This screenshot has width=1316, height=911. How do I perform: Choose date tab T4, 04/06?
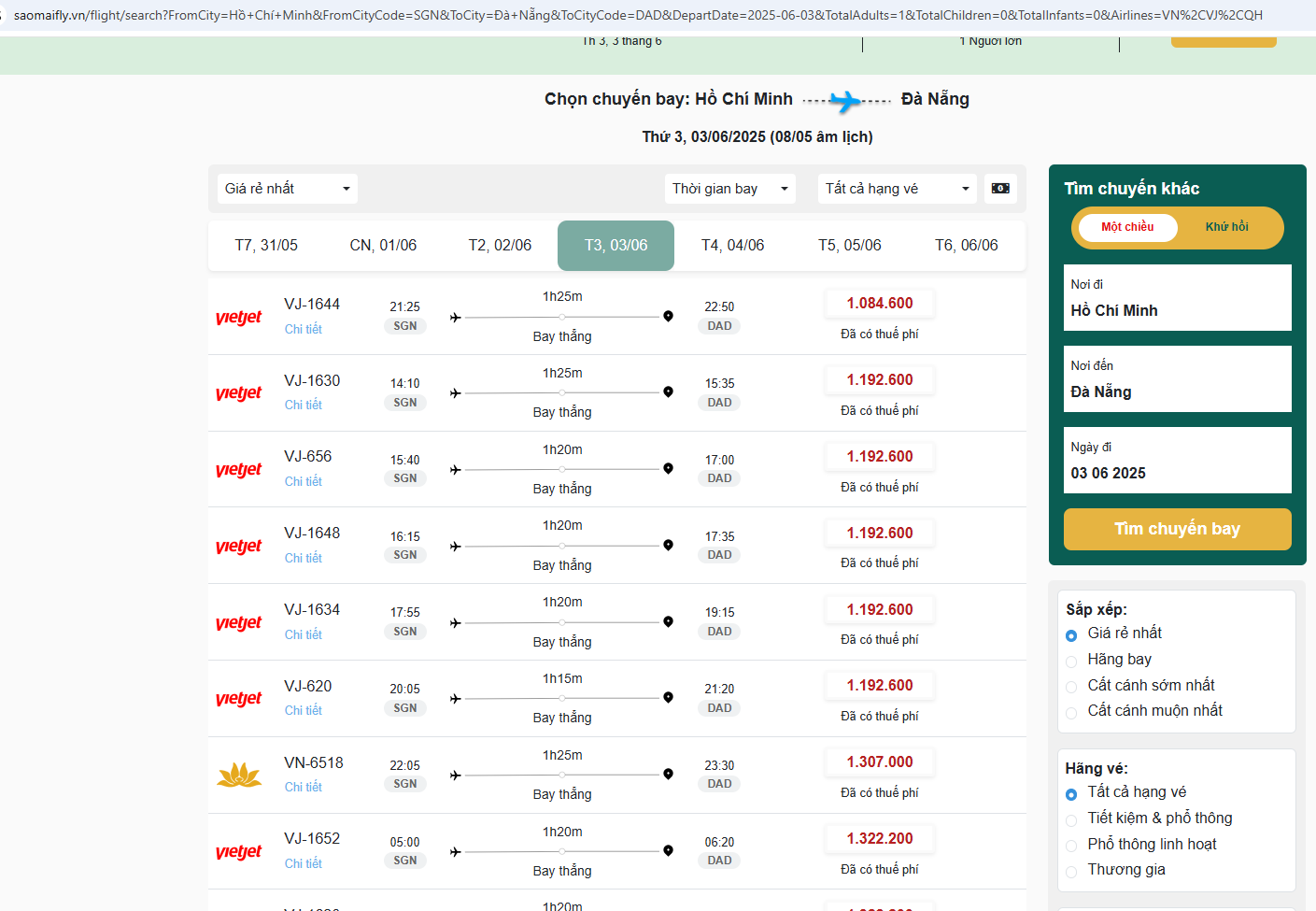732,246
